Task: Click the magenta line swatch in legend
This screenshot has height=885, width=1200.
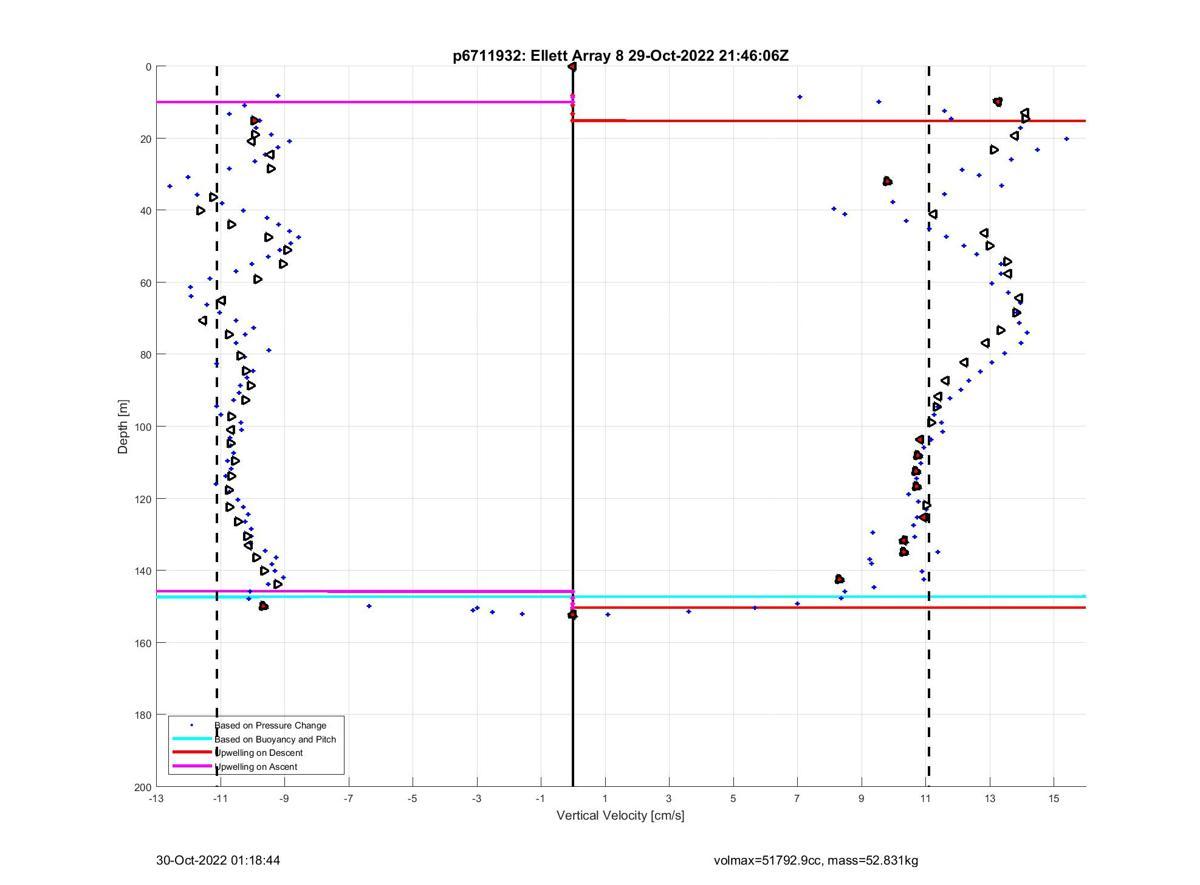Action: [192, 767]
